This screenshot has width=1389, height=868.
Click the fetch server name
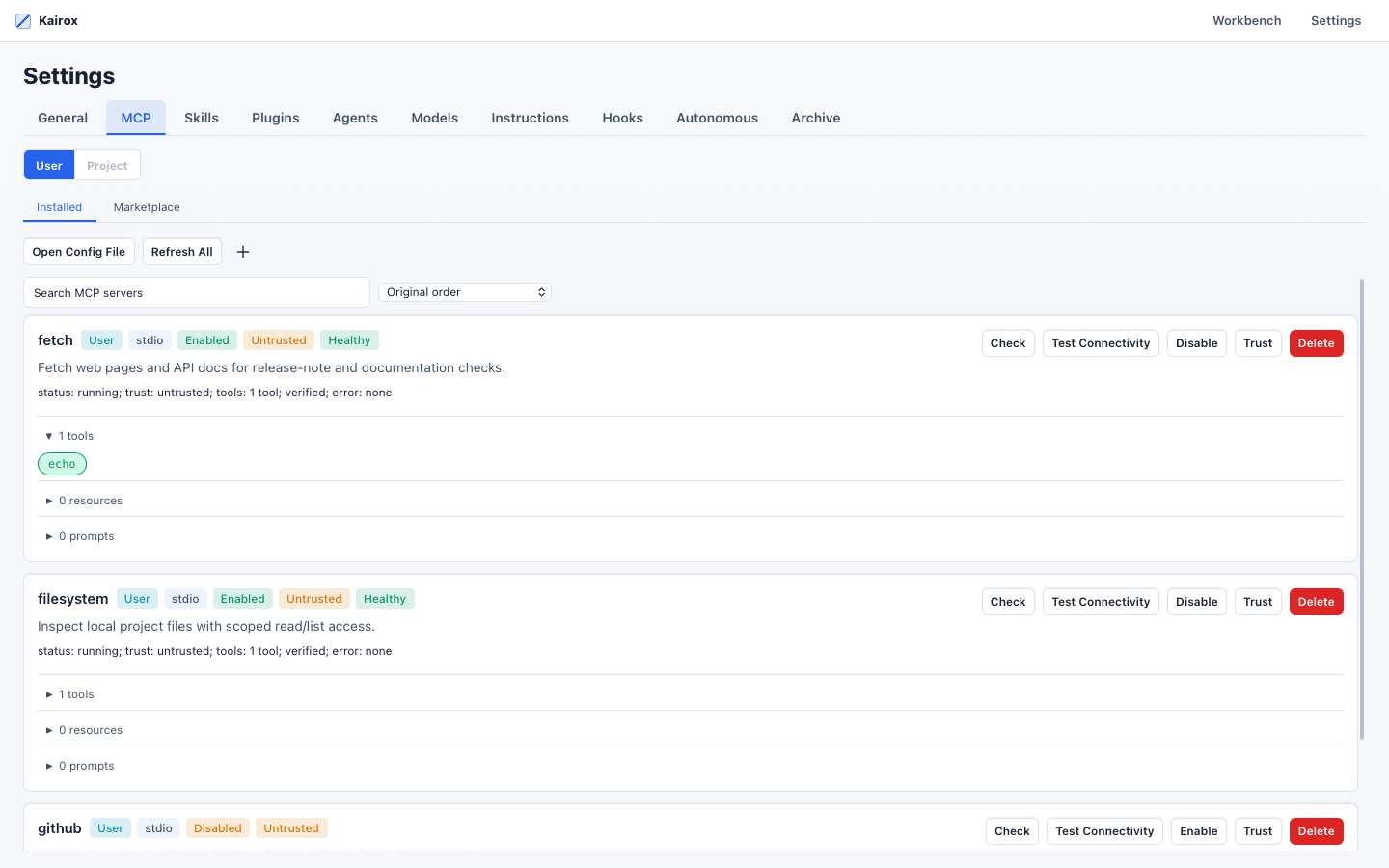(x=55, y=340)
